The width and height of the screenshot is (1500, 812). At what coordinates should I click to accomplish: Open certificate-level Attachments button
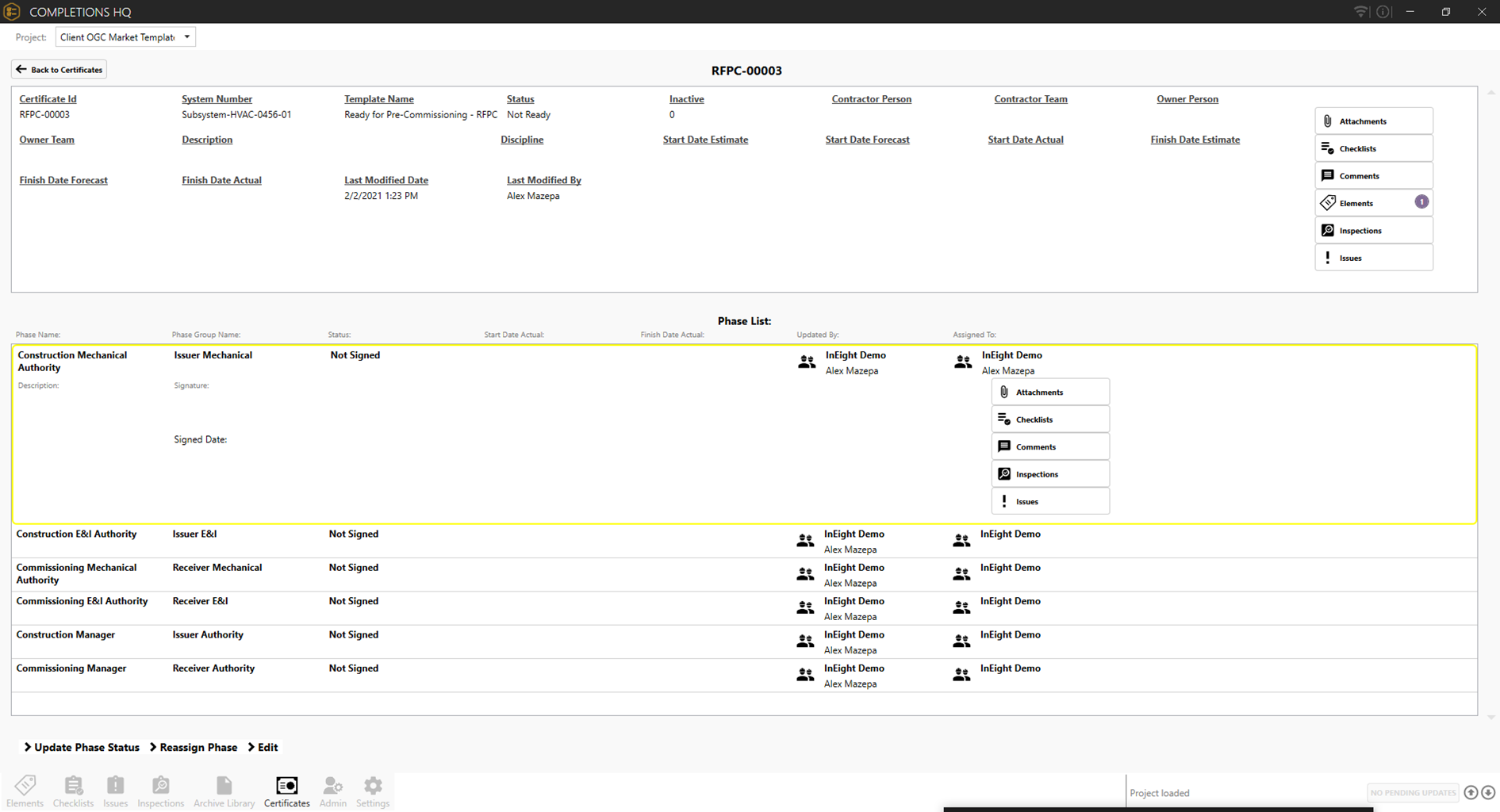tap(1373, 121)
